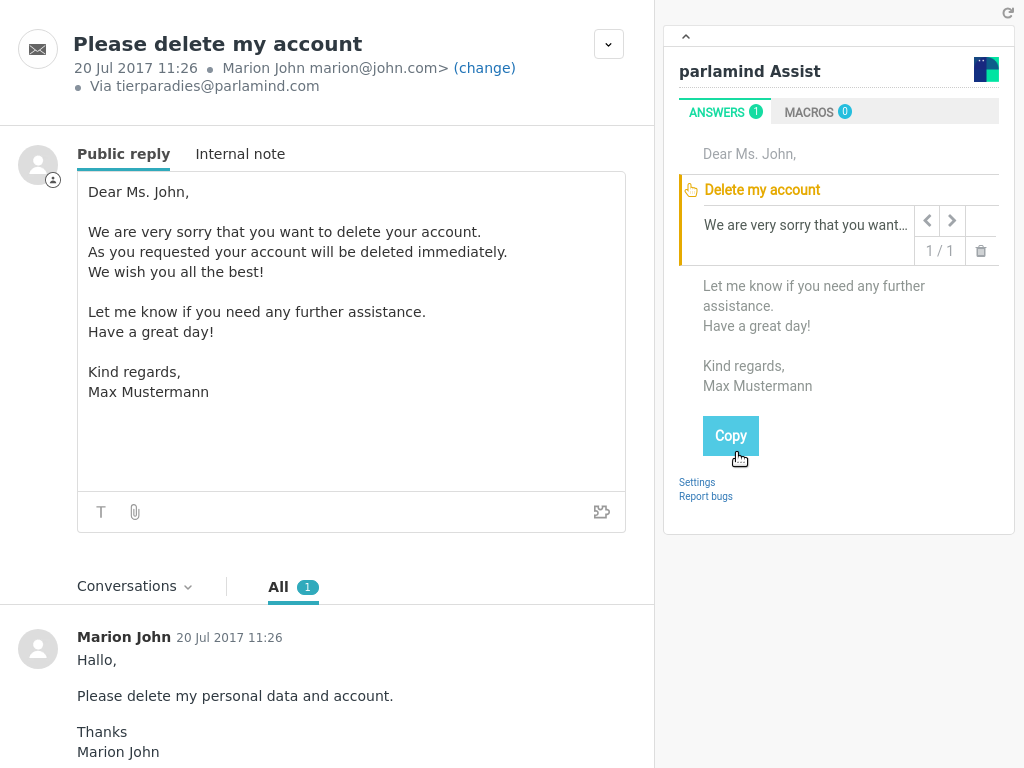Switch to the Internal note tab
The height and width of the screenshot is (768, 1024).
(240, 154)
